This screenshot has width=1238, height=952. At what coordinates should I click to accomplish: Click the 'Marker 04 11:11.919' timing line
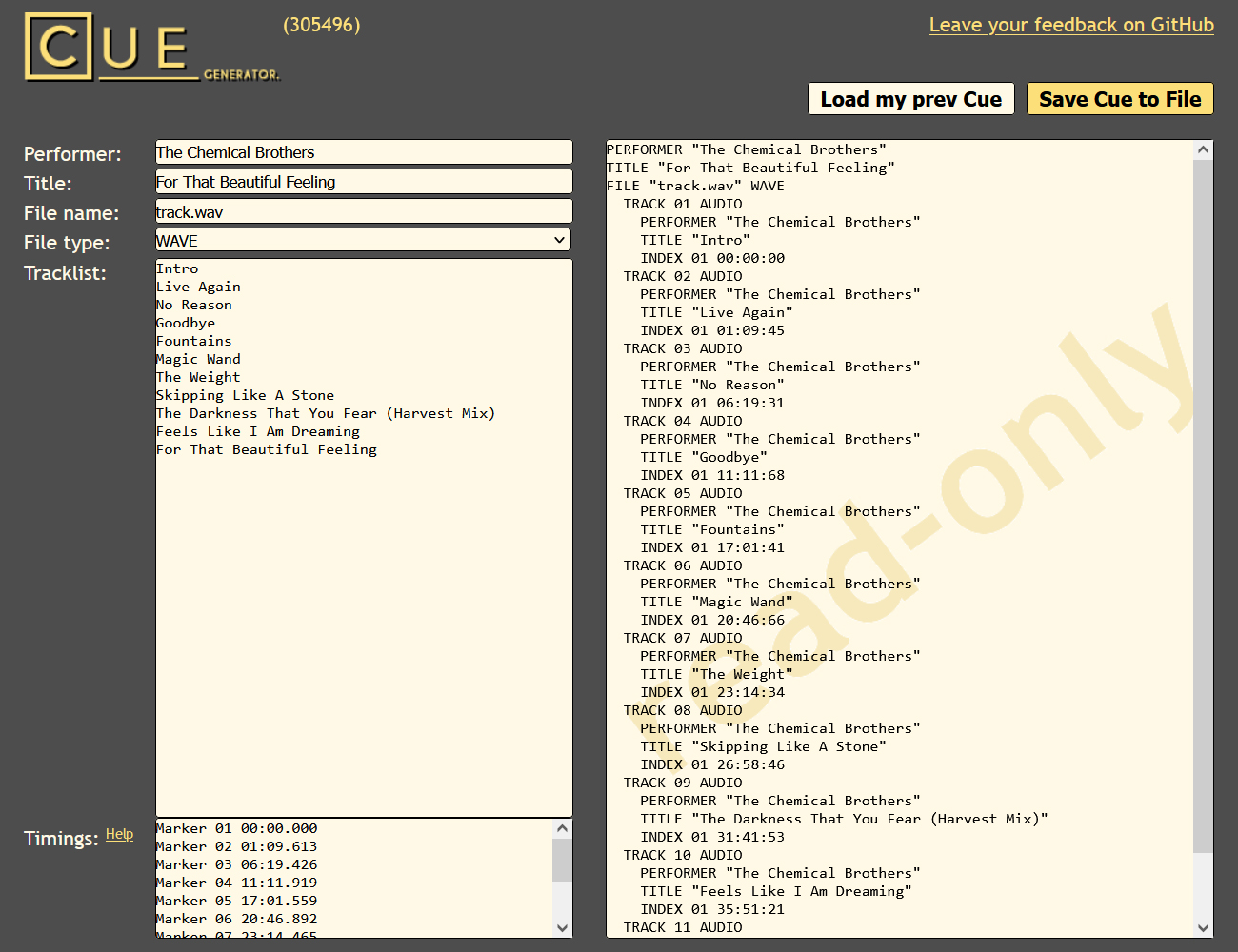click(236, 883)
